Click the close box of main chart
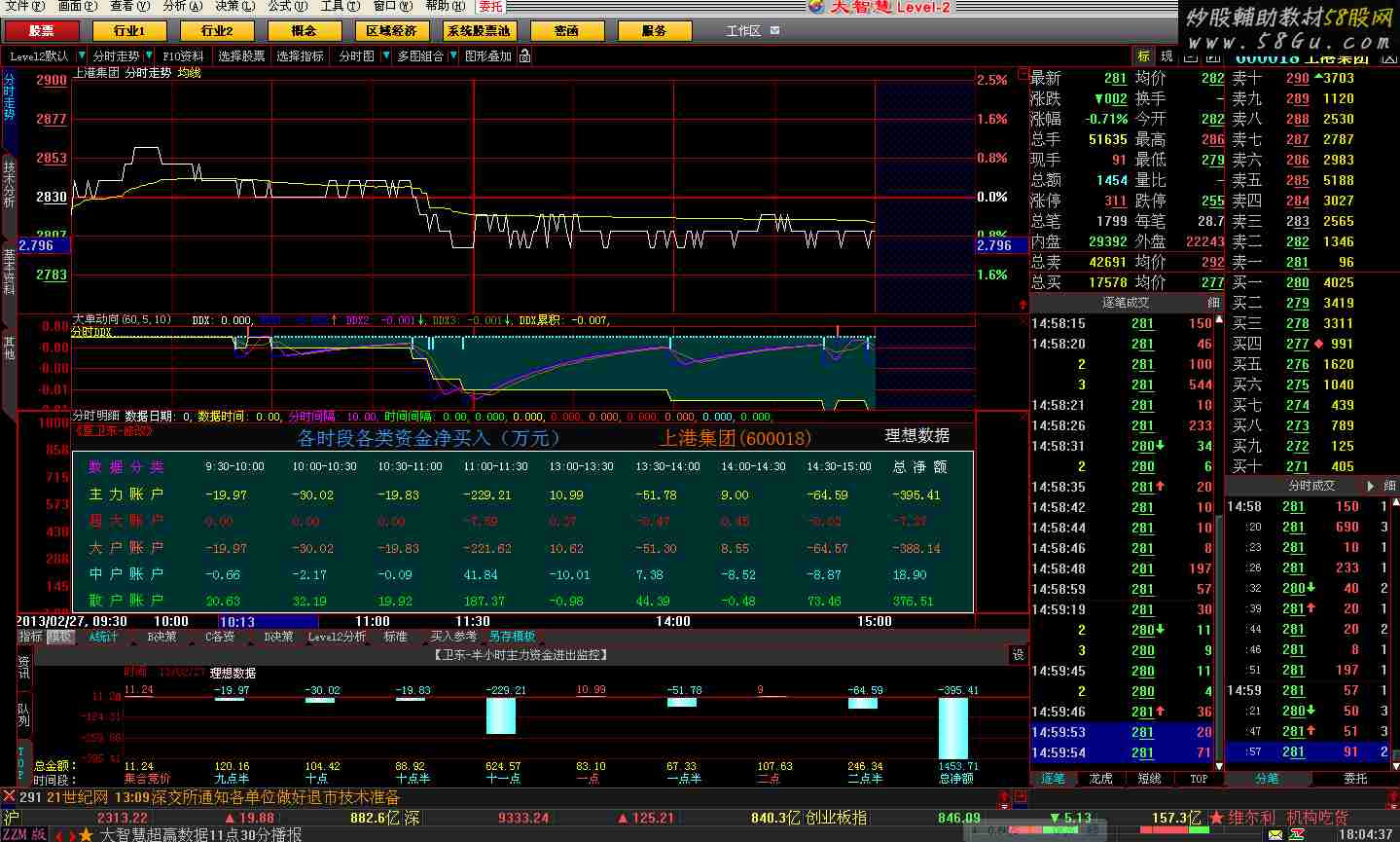Screen dimensions: 1400x842 tap(1023, 75)
